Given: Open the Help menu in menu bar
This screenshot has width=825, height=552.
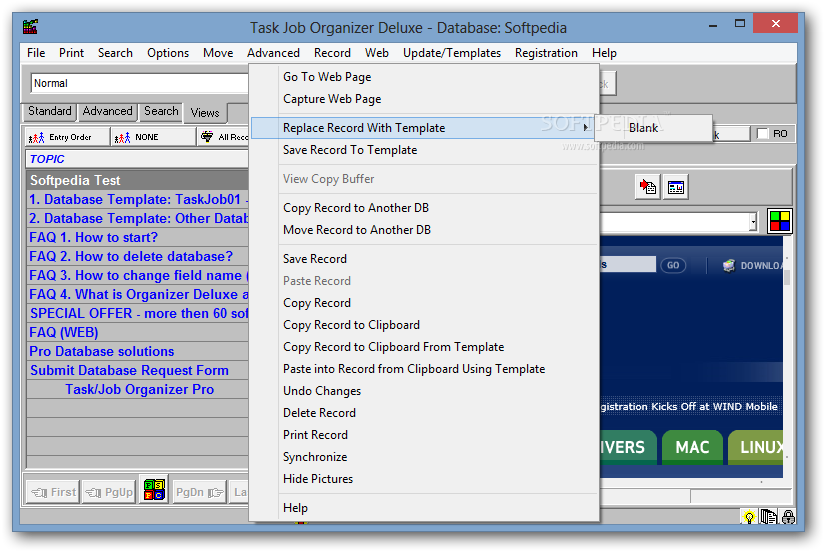Looking at the screenshot, I should [x=604, y=53].
